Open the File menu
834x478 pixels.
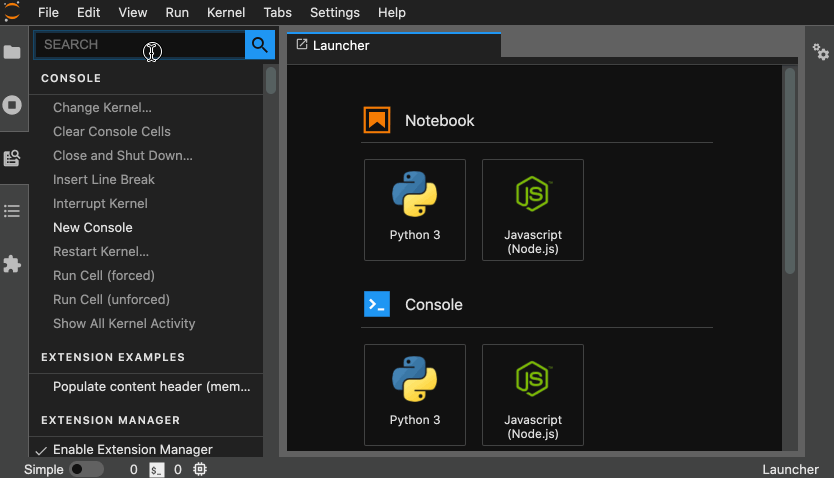(48, 12)
